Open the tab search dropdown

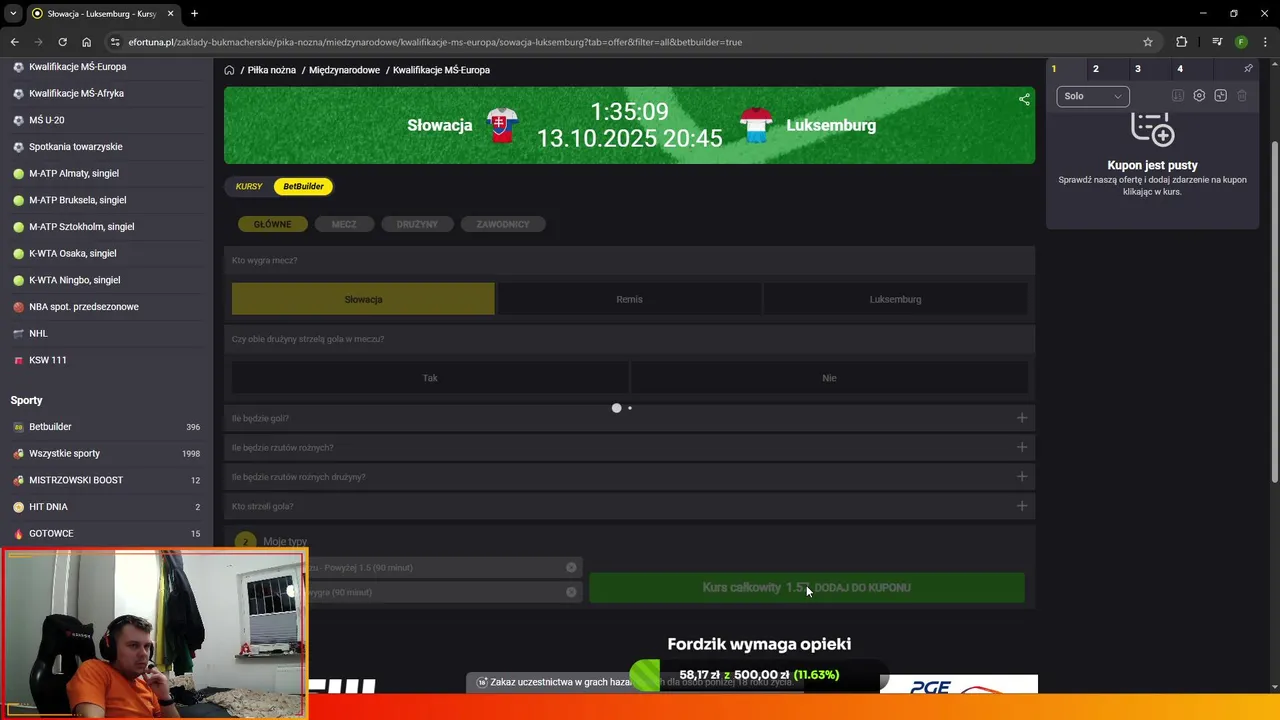click(13, 14)
